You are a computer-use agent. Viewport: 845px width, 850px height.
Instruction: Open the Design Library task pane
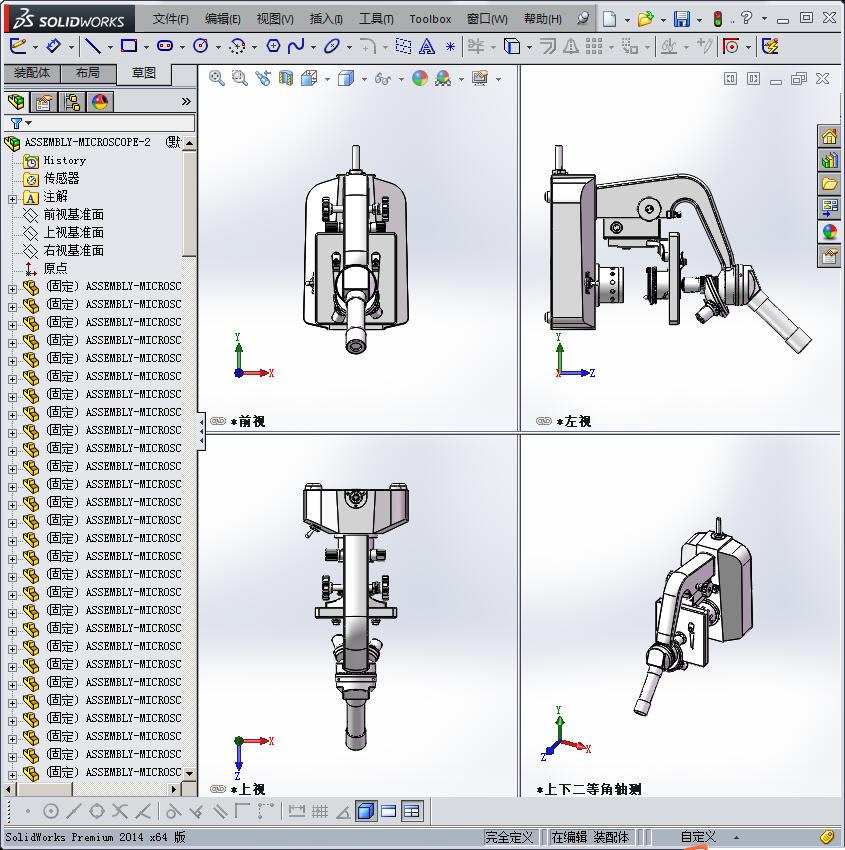tap(829, 160)
